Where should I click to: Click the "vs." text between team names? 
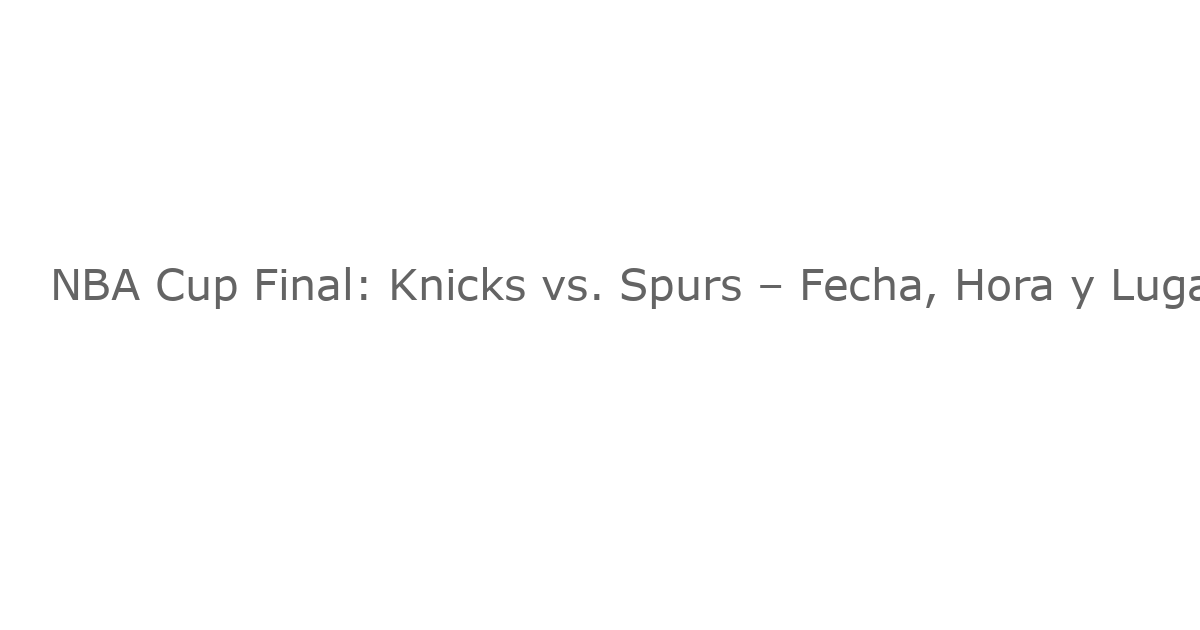(x=572, y=287)
